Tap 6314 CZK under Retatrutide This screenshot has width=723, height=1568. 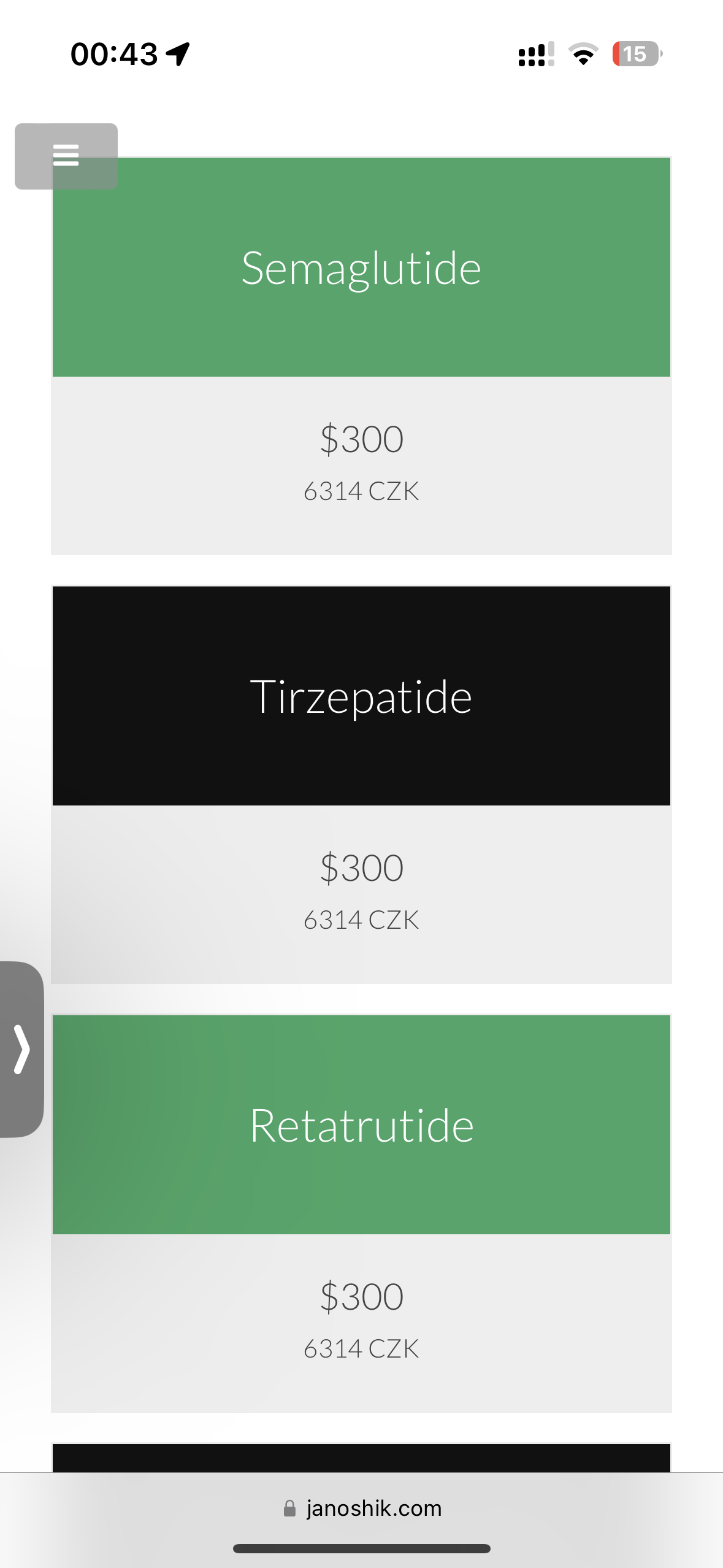click(361, 1349)
